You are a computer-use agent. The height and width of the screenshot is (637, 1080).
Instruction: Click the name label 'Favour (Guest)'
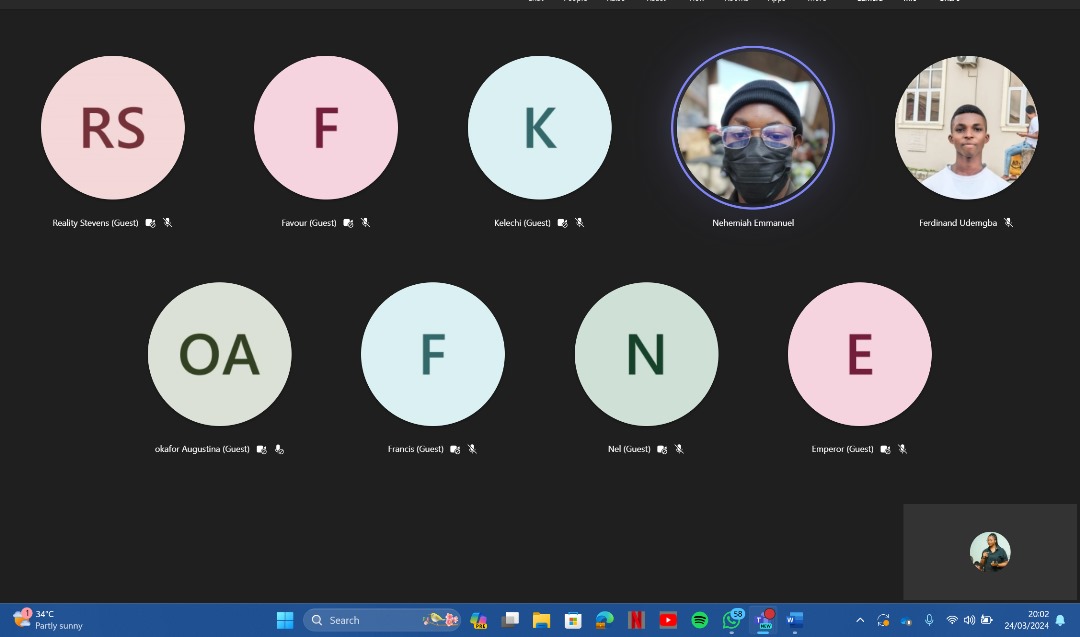pos(309,222)
